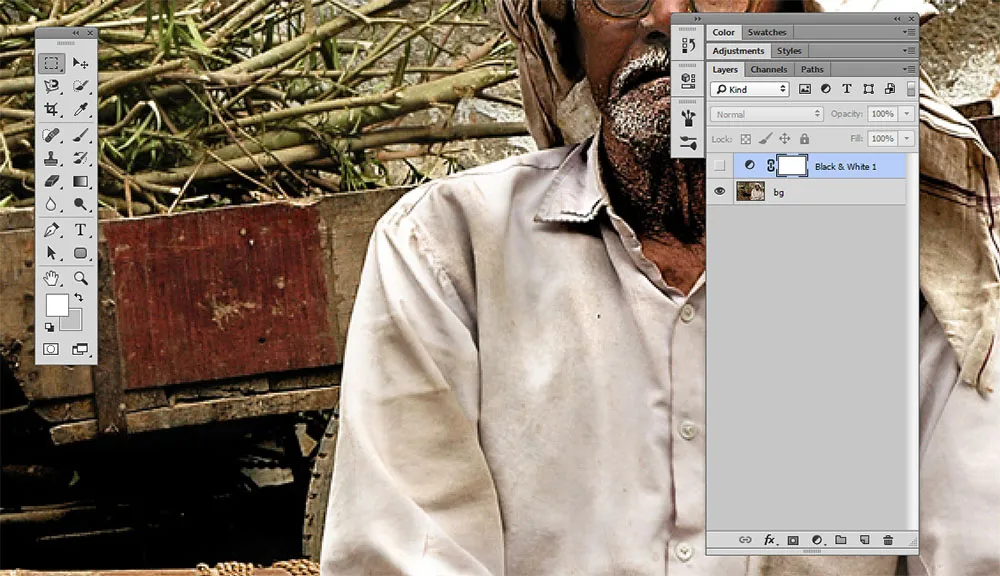The height and width of the screenshot is (576, 1000).
Task: Delete layer using the trash icon
Action: (889, 540)
